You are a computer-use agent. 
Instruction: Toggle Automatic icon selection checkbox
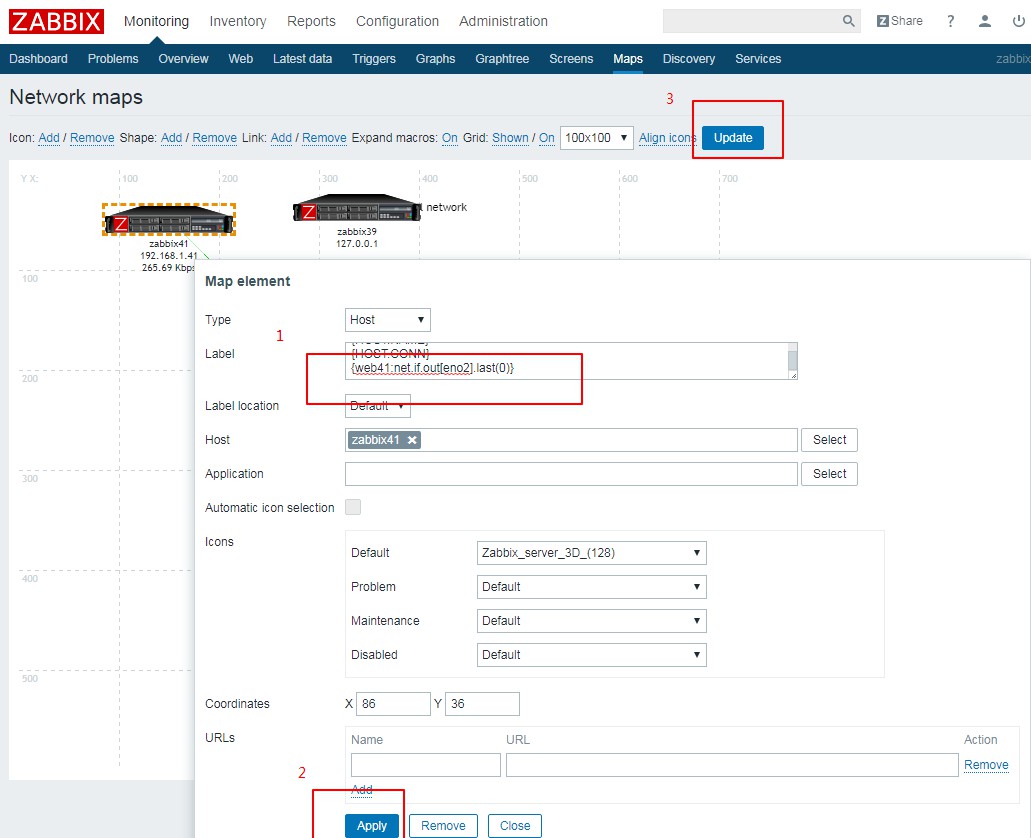point(353,507)
